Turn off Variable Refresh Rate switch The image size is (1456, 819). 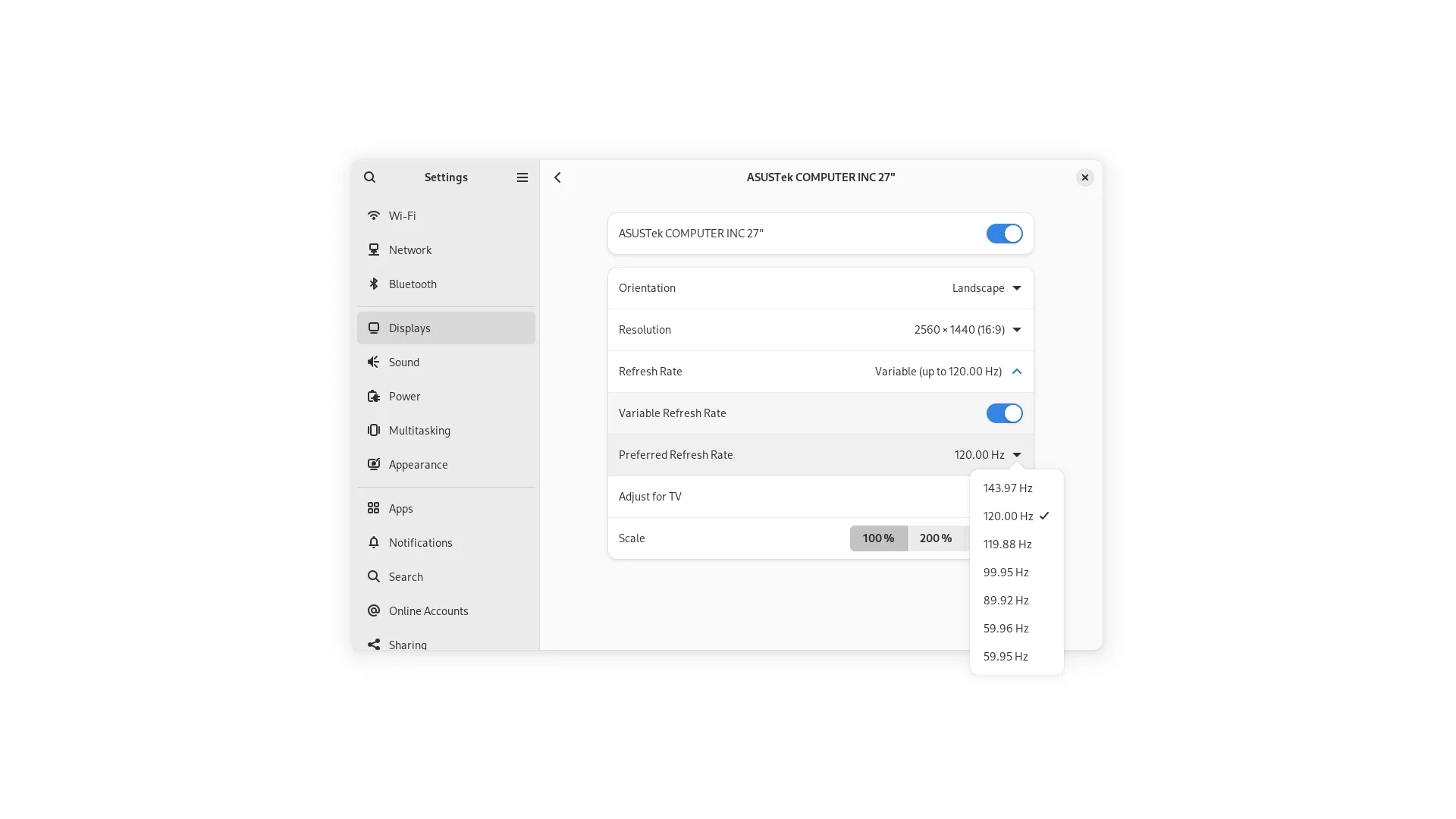pyautogui.click(x=1004, y=413)
